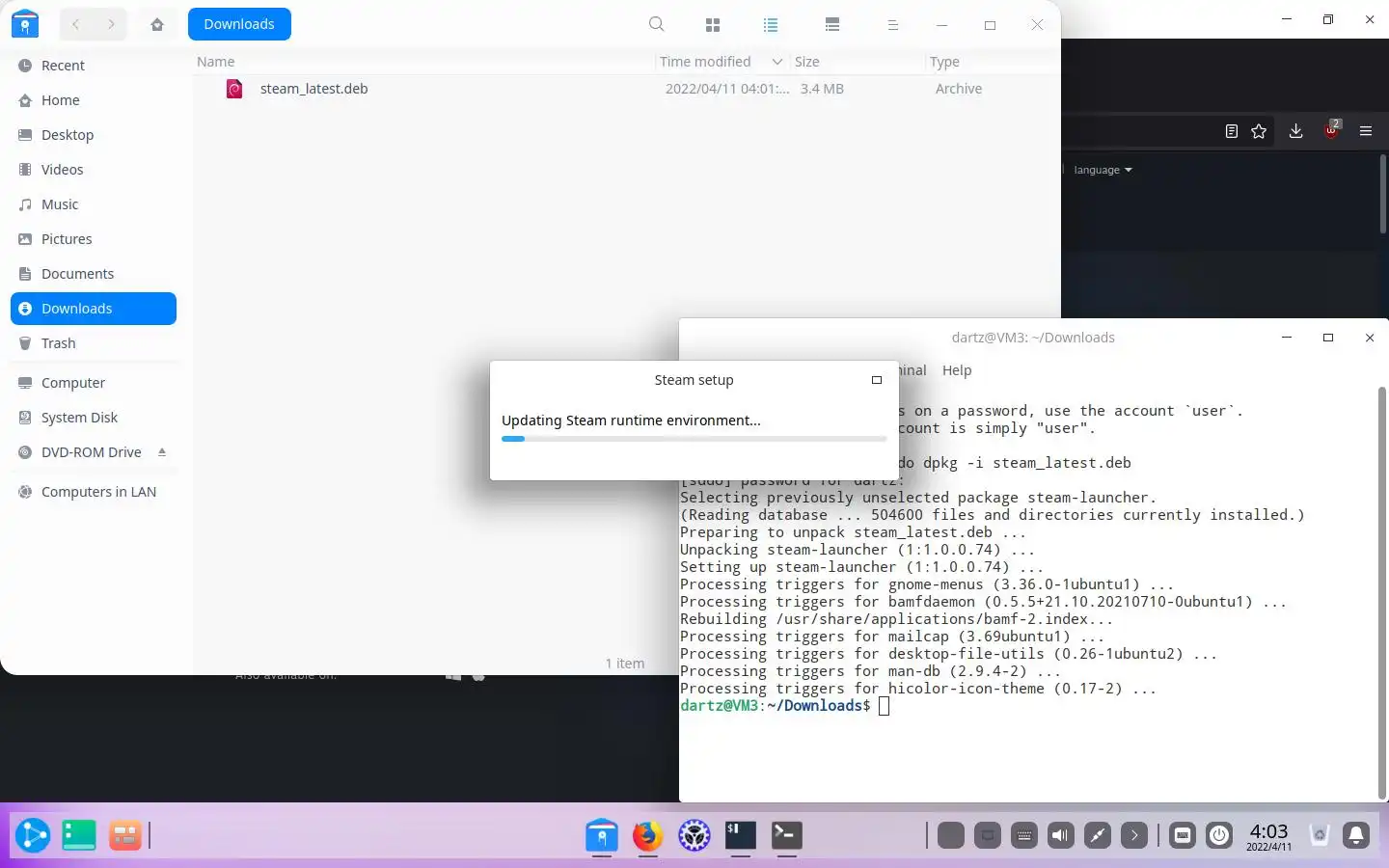Open the file manager detail panel view icon
The width and height of the screenshot is (1389, 868).
pyautogui.click(x=832, y=25)
